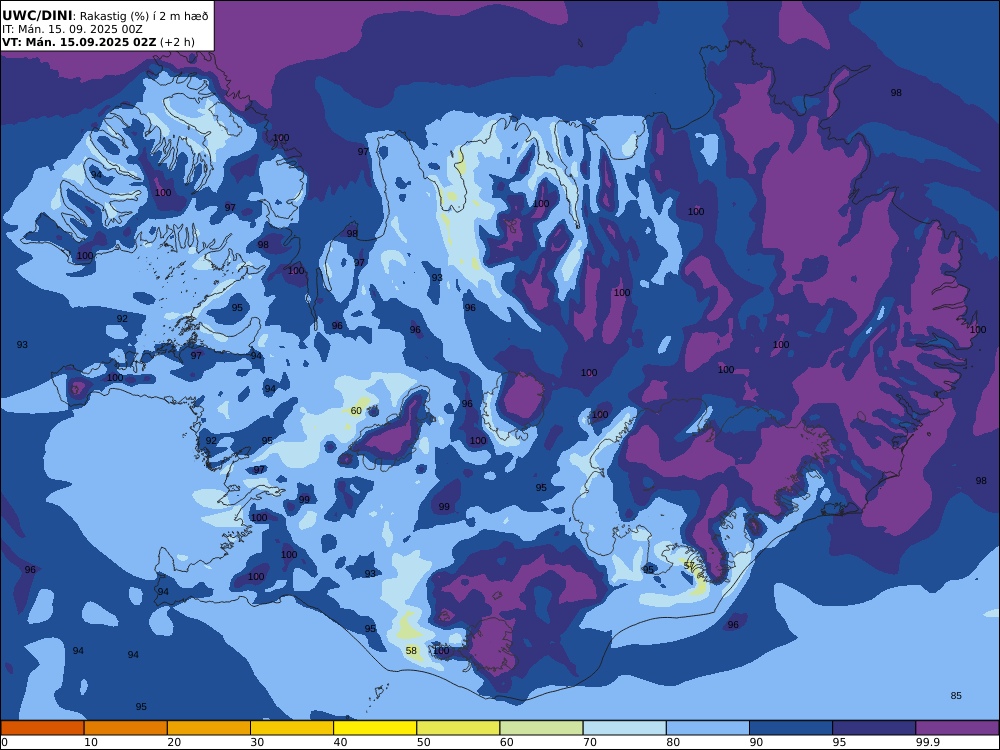Screen dimensions: 1000x750
Task: Click the '57' humidity value on the map
Action: pos(689,566)
